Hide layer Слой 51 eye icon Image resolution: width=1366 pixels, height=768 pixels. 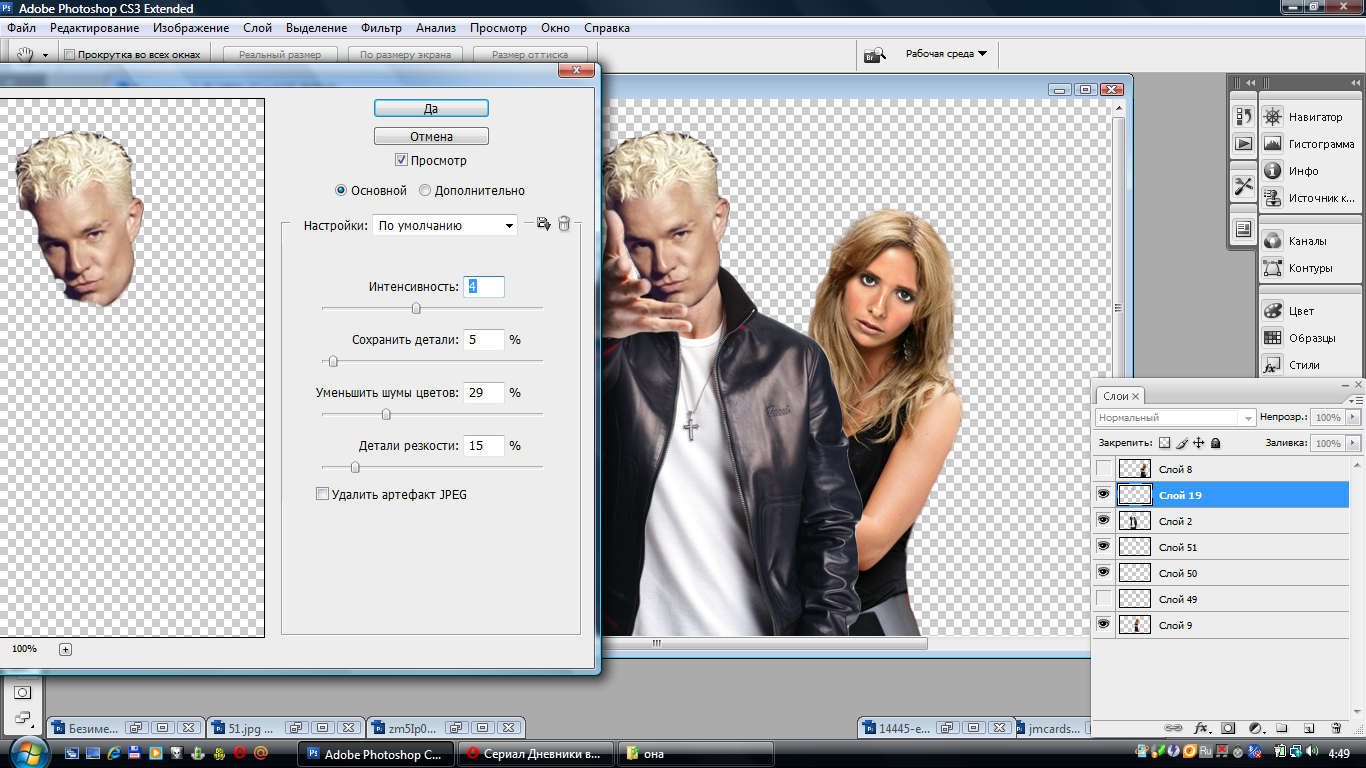(1104, 546)
